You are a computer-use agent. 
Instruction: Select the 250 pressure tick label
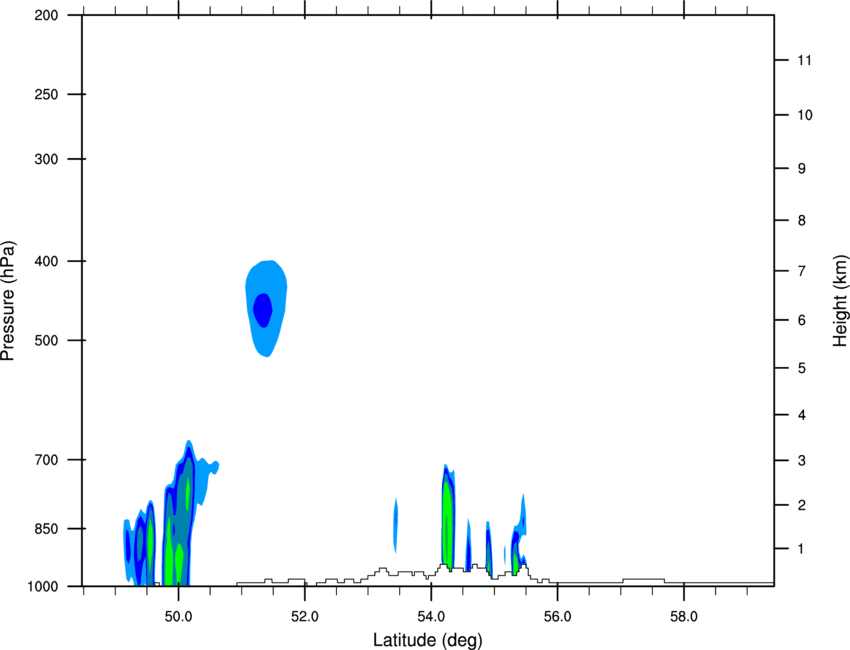pyautogui.click(x=46, y=94)
